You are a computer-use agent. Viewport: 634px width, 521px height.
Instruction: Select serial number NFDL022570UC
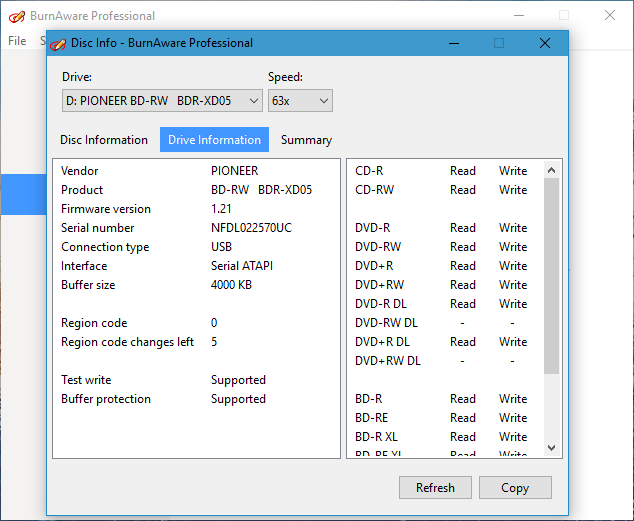(x=251, y=228)
